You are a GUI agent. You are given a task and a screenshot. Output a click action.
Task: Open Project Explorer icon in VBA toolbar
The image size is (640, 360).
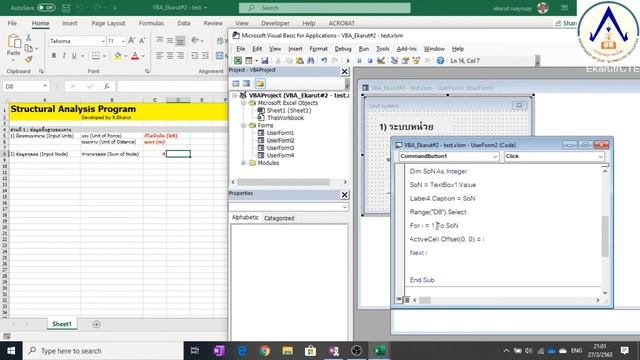tap(394, 61)
